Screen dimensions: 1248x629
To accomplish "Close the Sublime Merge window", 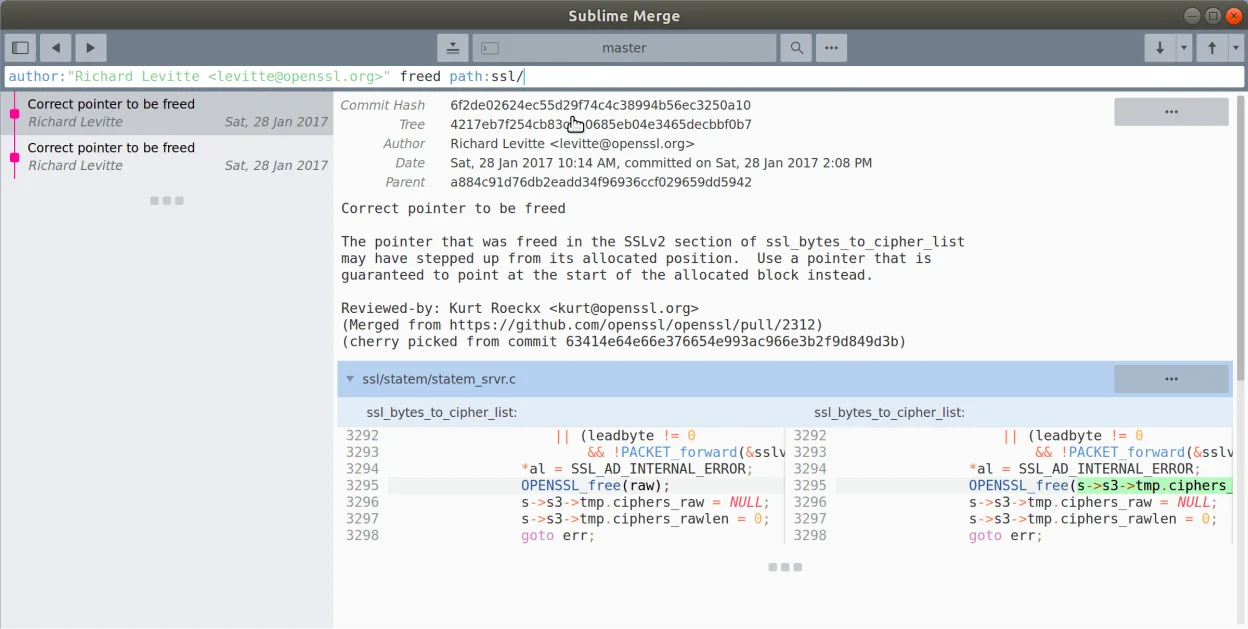I will (1233, 15).
